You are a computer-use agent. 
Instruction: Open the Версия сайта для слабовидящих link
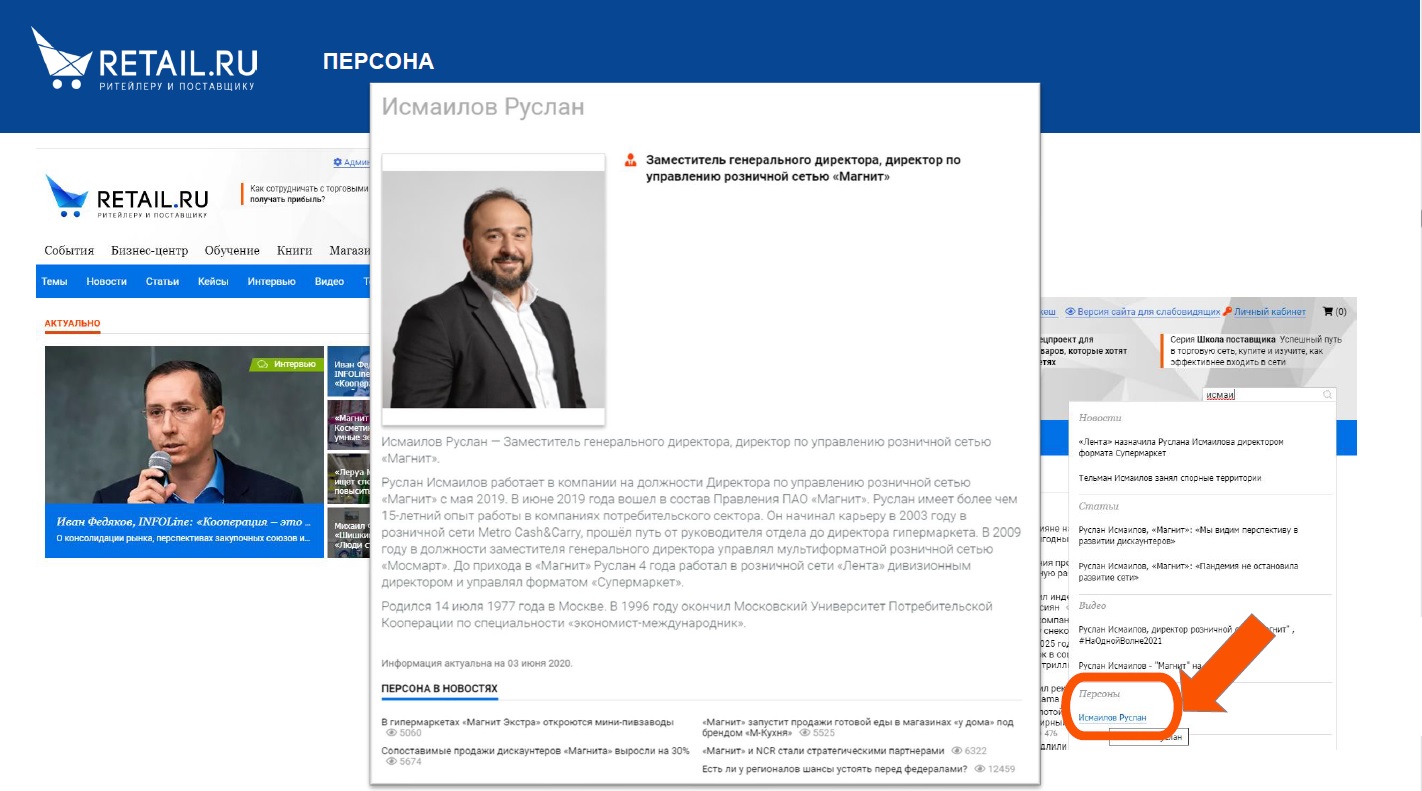click(x=1149, y=312)
